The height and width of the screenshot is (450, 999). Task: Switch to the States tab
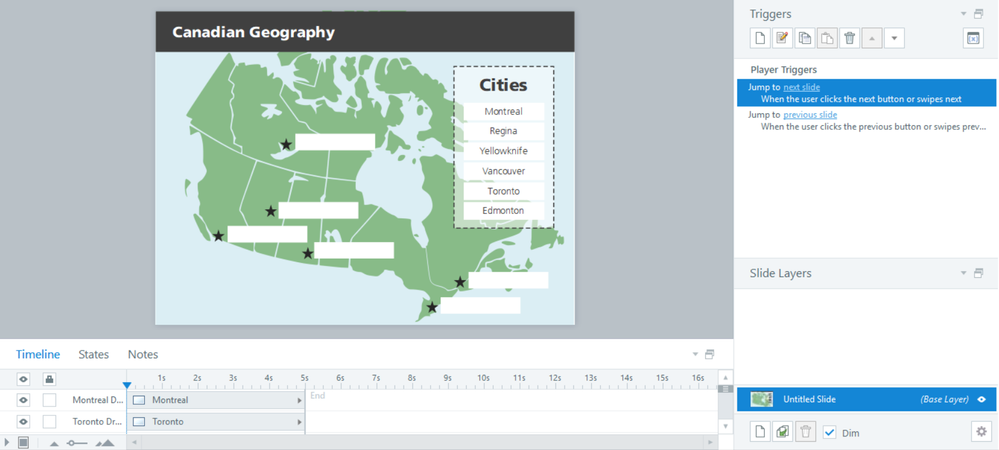(94, 354)
